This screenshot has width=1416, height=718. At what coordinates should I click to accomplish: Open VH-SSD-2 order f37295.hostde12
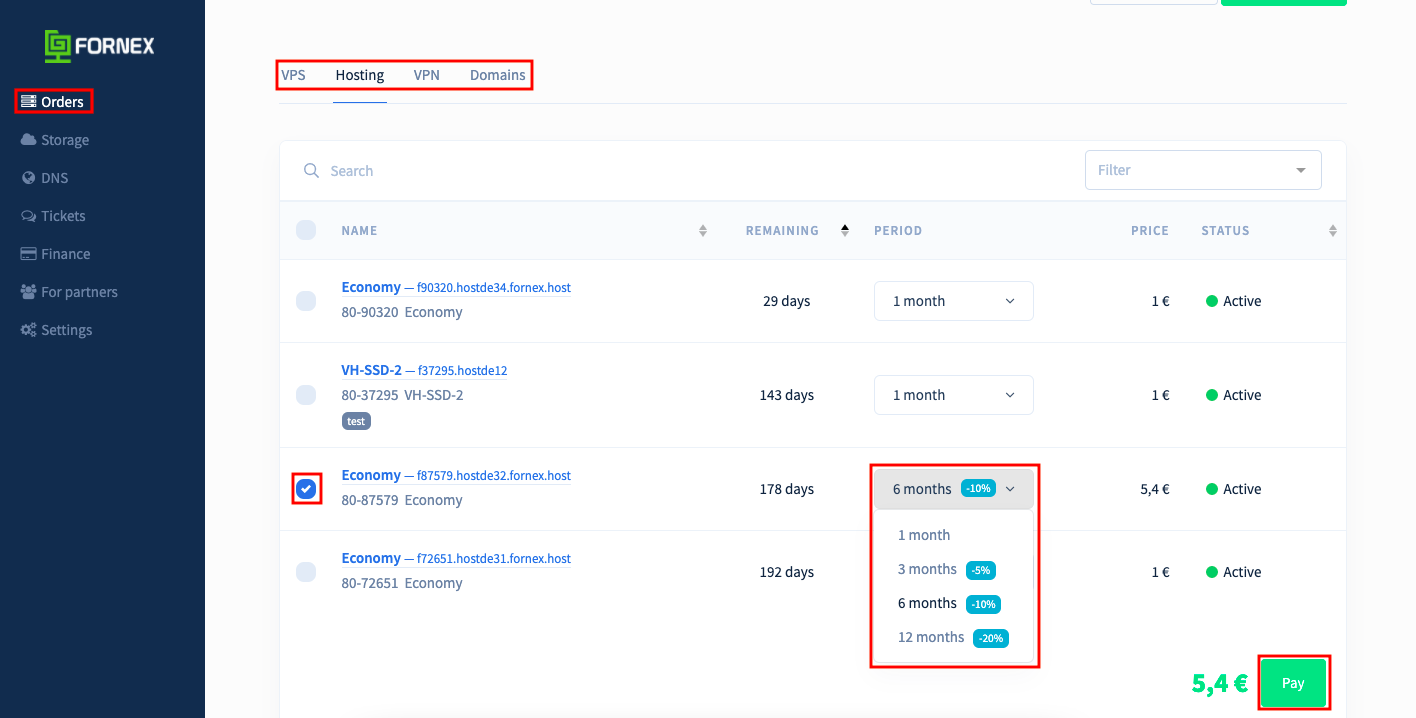(x=424, y=371)
